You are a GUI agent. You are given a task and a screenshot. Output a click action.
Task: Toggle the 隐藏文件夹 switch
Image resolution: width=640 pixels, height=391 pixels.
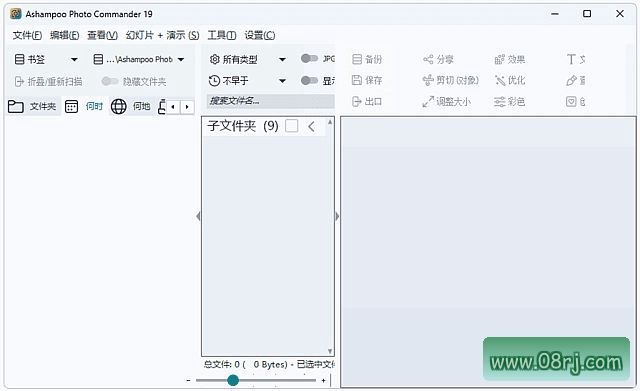click(x=110, y=81)
